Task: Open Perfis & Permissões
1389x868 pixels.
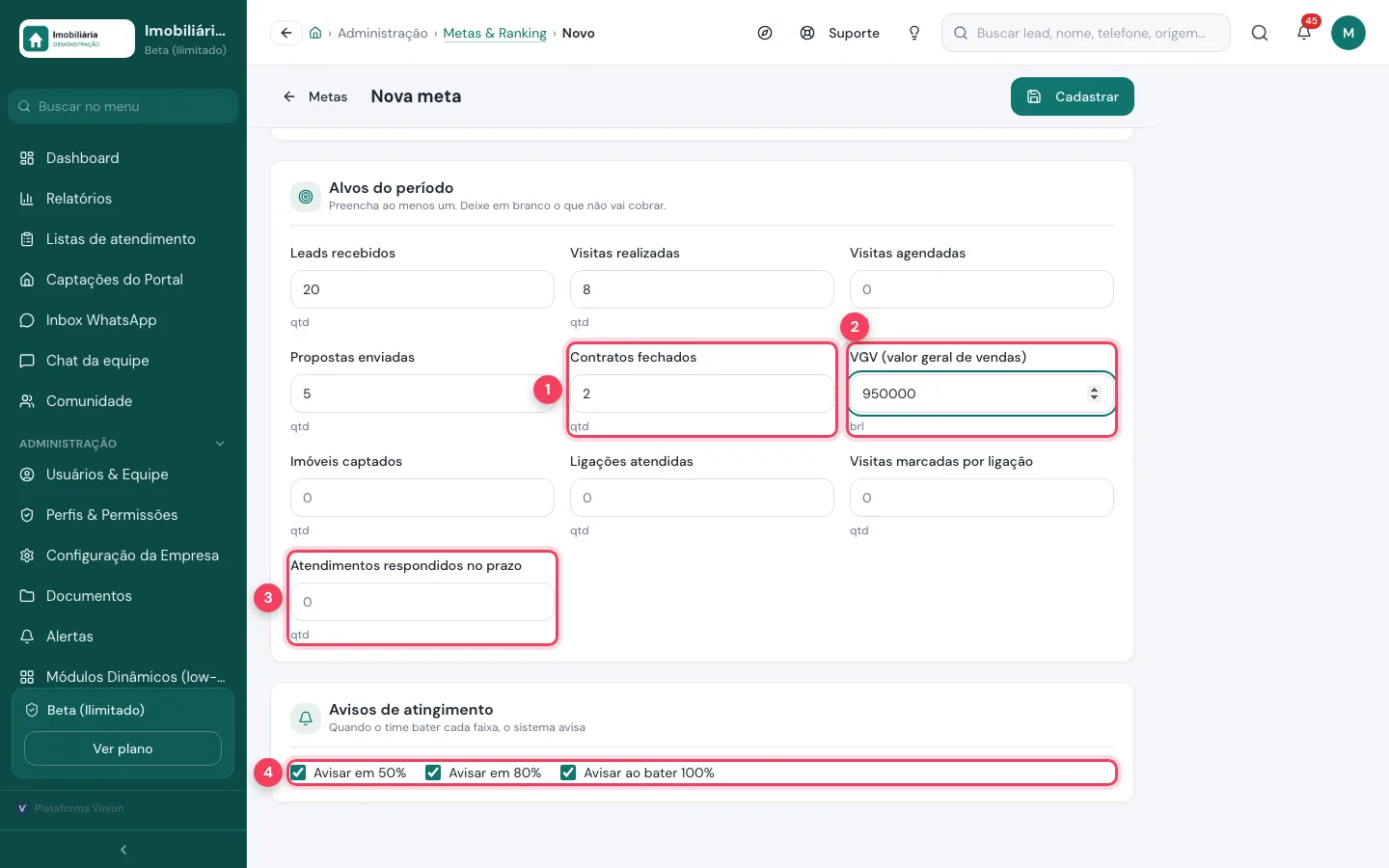Action: tap(123, 515)
